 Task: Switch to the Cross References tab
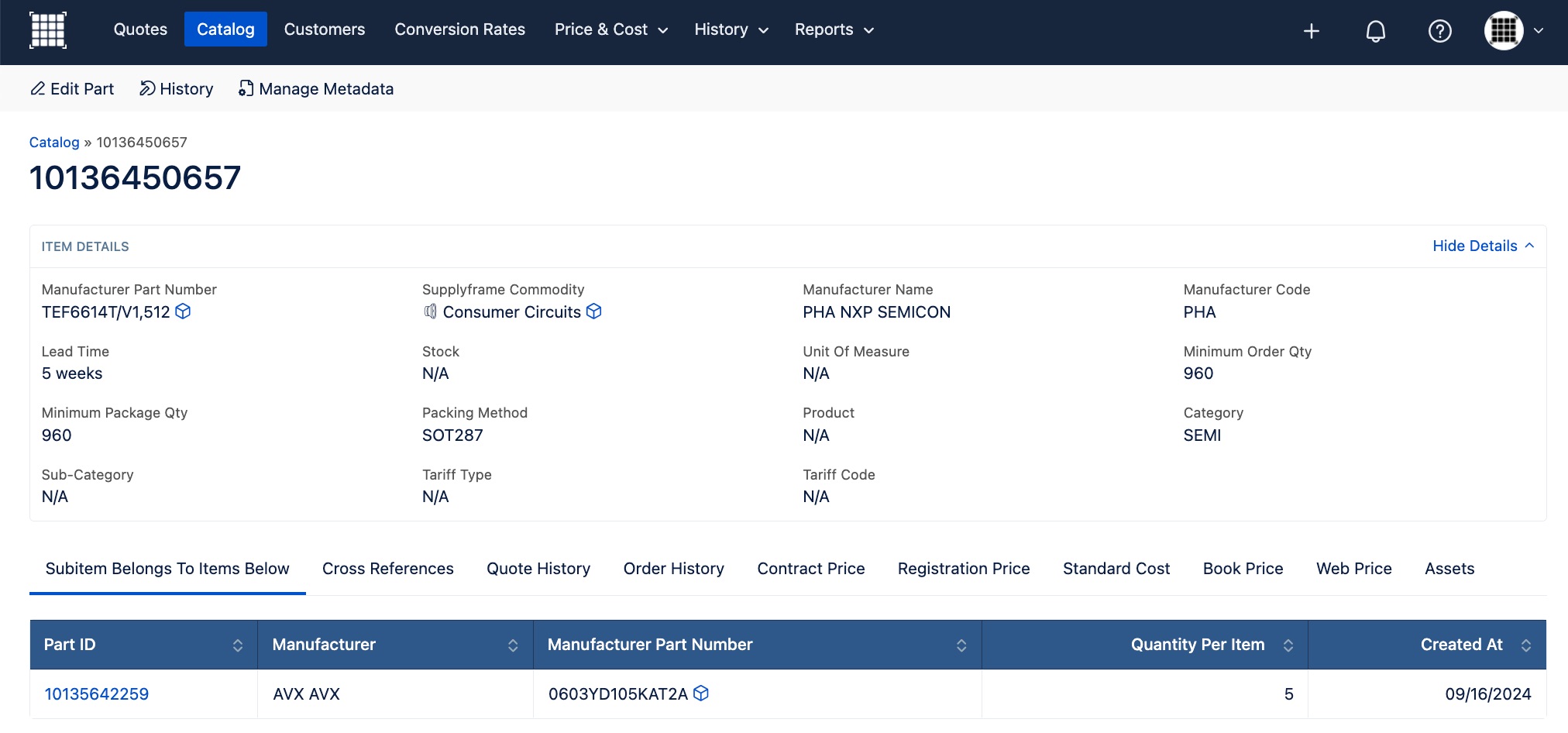tap(388, 569)
